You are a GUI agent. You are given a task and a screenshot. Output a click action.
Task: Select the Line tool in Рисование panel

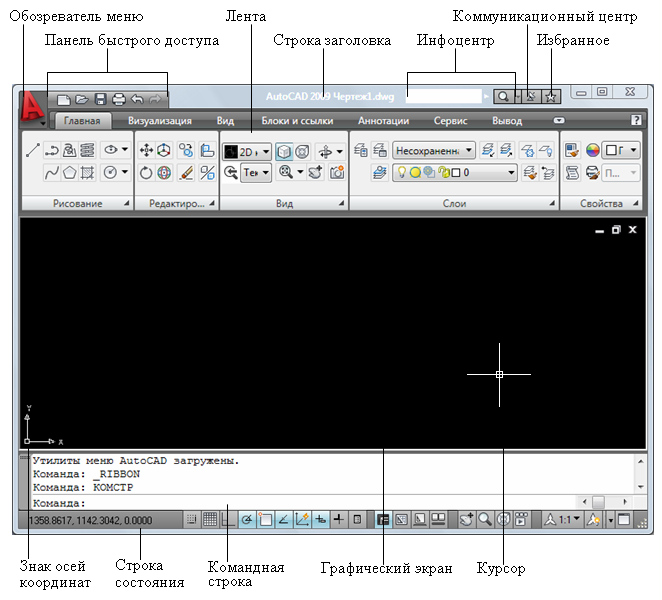pos(33,150)
